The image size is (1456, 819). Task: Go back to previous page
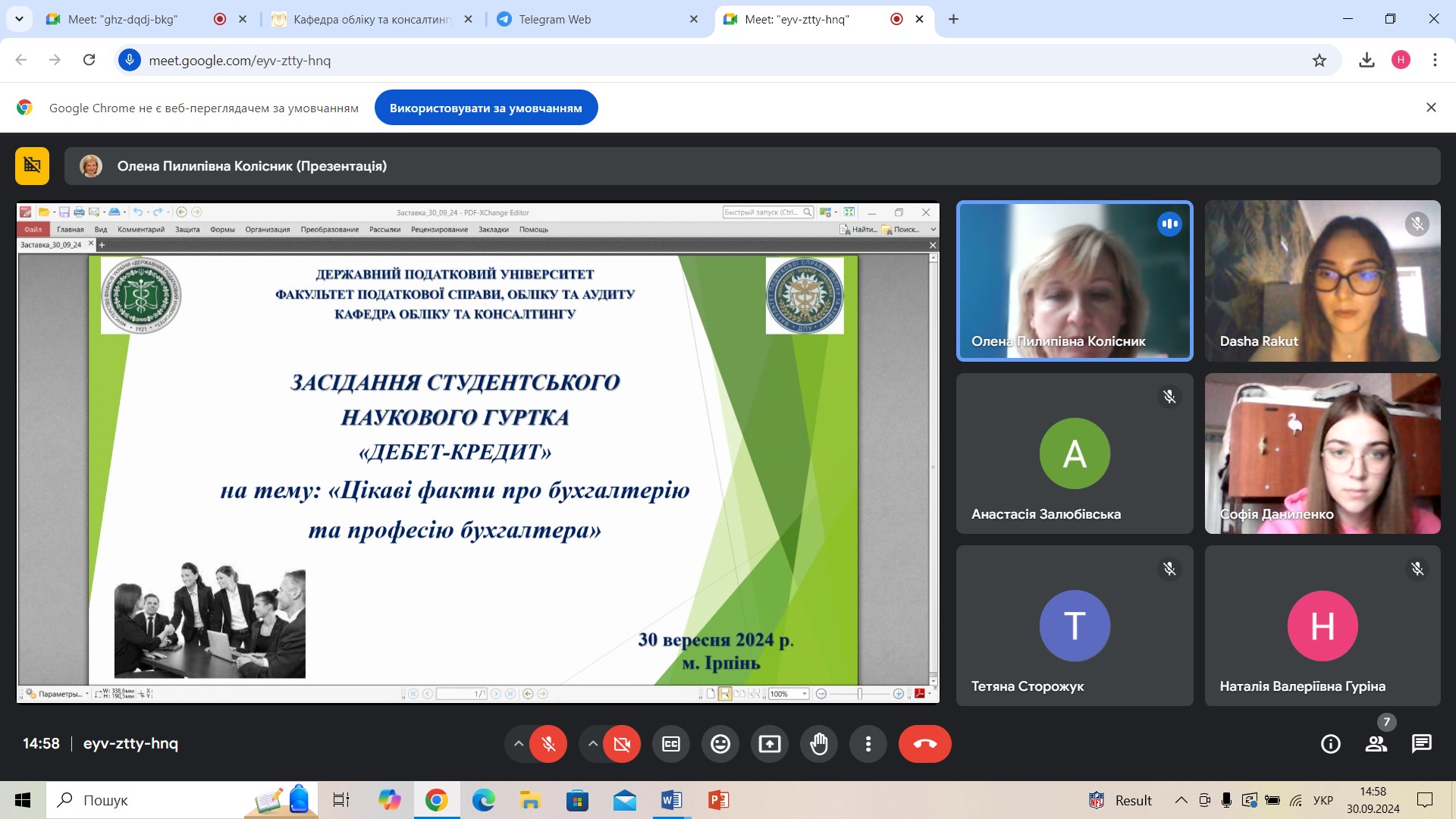(21, 60)
